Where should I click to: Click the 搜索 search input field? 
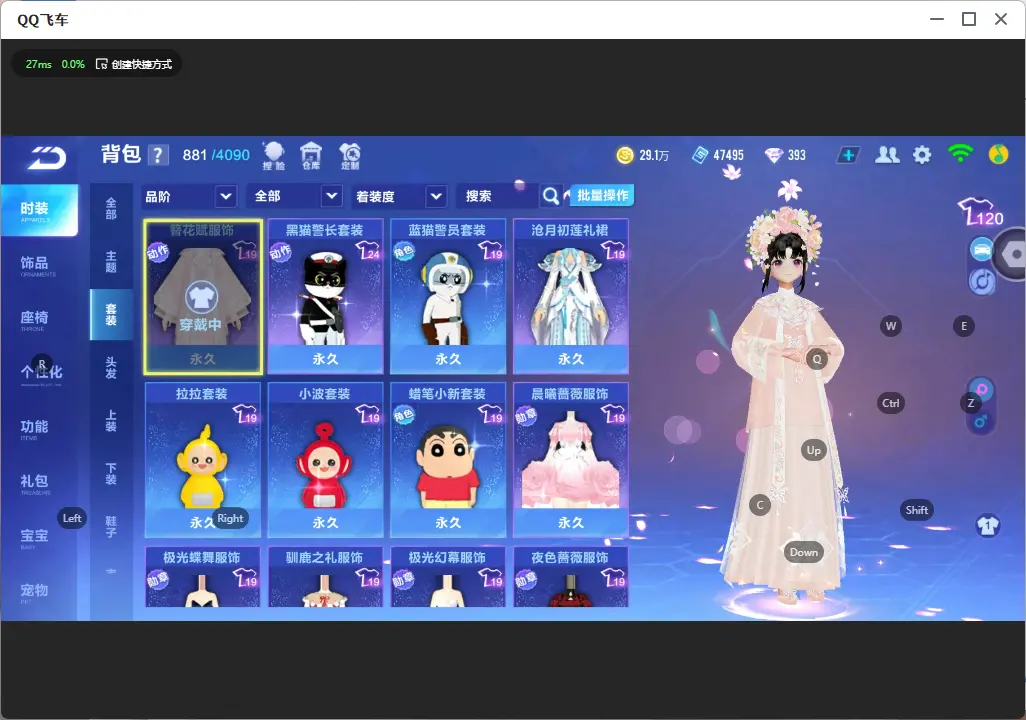(499, 196)
